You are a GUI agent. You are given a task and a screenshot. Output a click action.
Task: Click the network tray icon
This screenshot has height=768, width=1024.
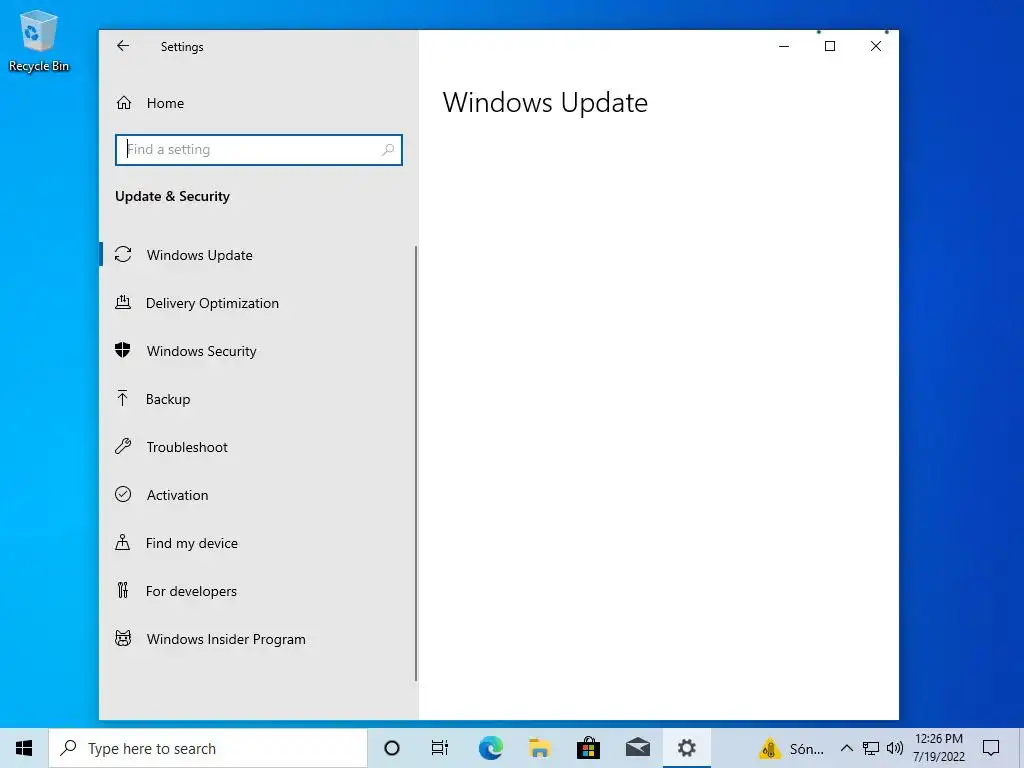(x=871, y=748)
